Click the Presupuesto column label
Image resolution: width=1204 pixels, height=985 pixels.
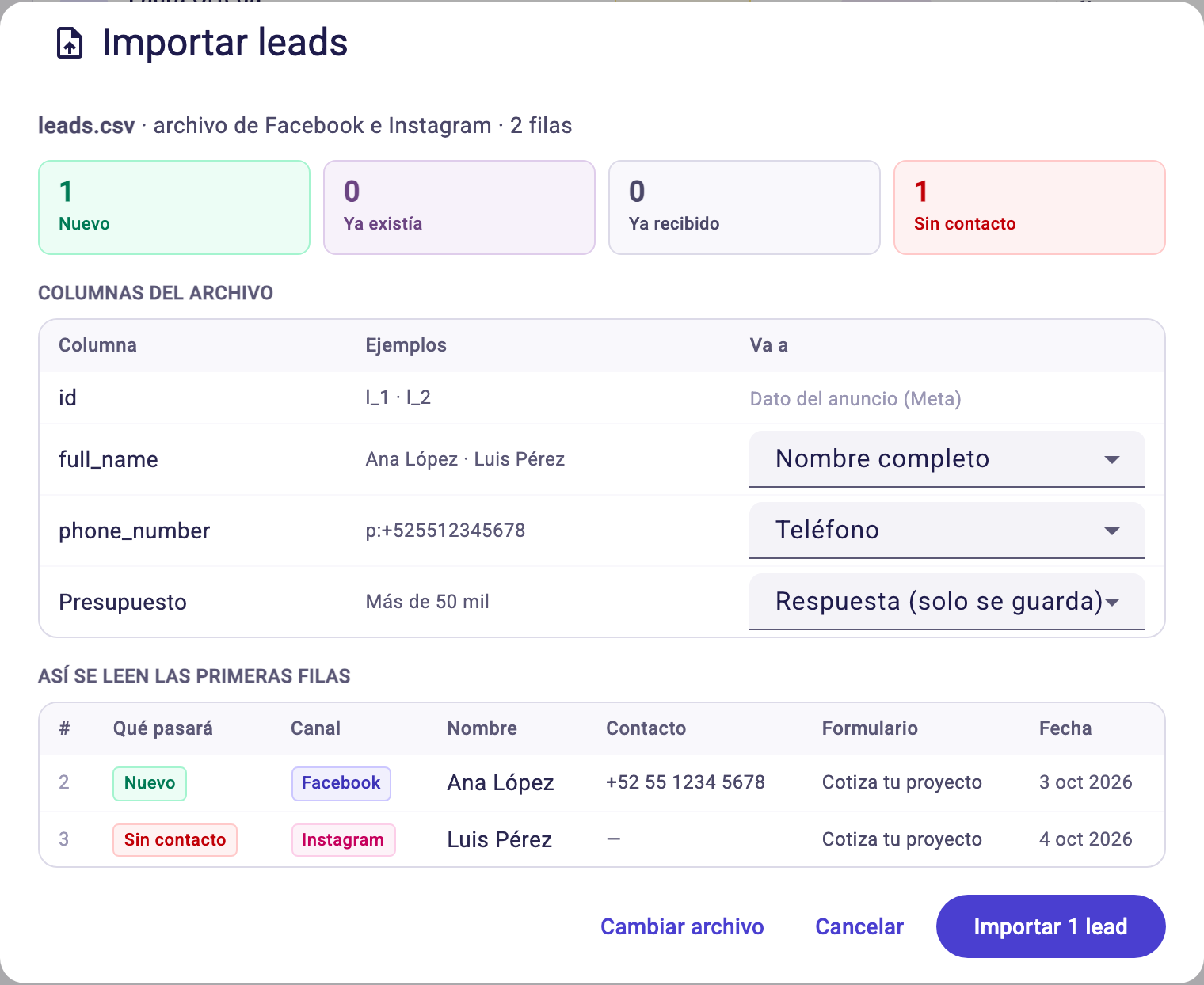pyautogui.click(x=123, y=602)
